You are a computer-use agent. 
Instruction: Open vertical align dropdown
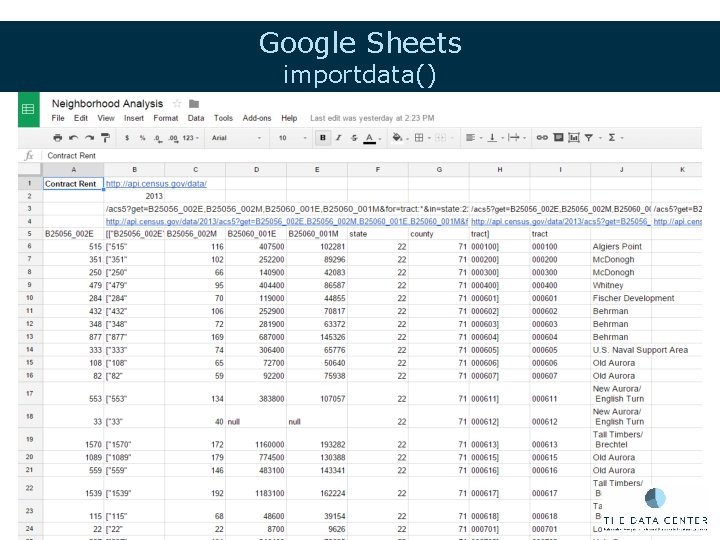495,138
